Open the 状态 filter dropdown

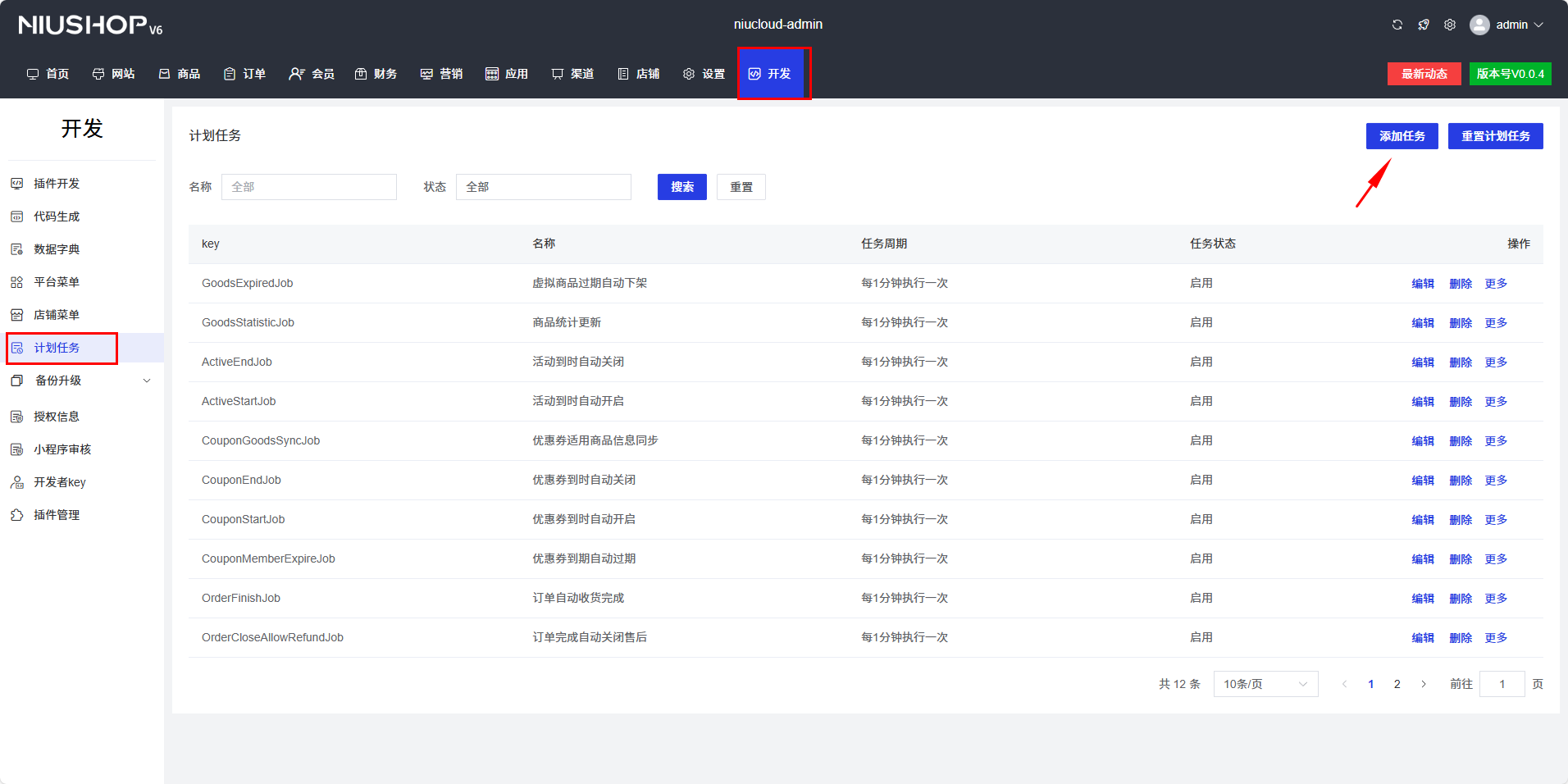pos(543,187)
